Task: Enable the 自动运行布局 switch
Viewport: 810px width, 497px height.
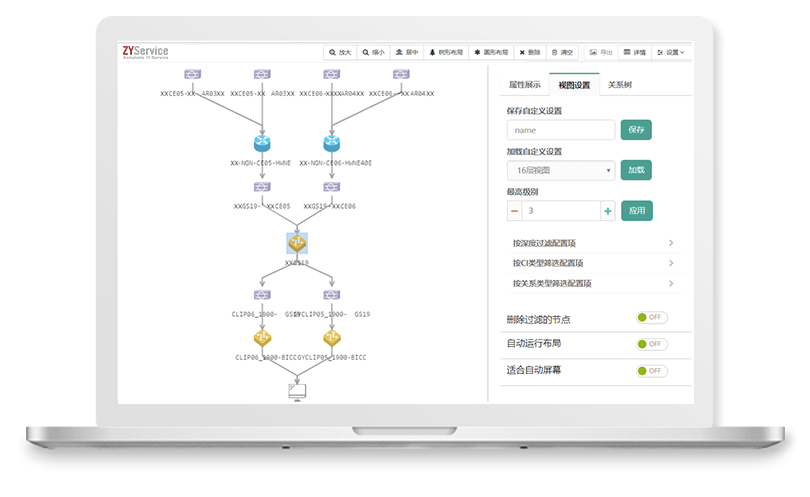Action: (650, 343)
